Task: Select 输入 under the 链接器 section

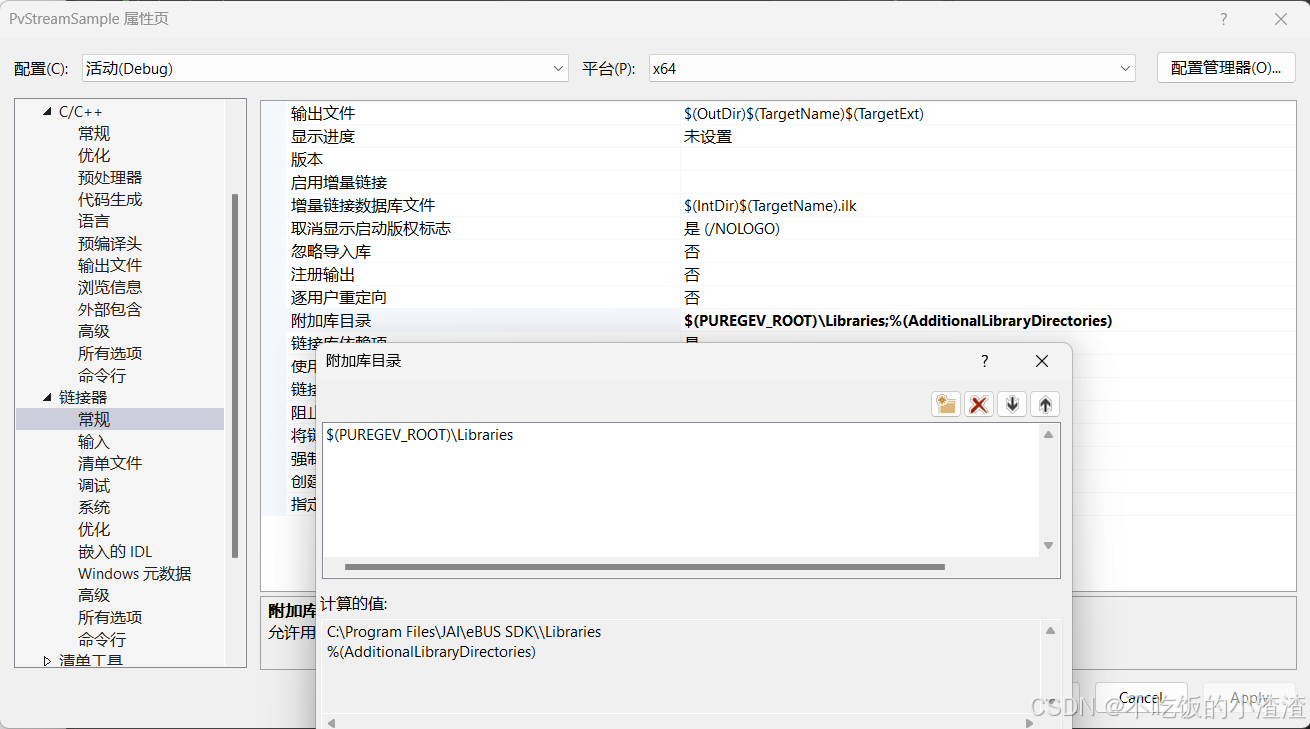Action: (x=93, y=441)
